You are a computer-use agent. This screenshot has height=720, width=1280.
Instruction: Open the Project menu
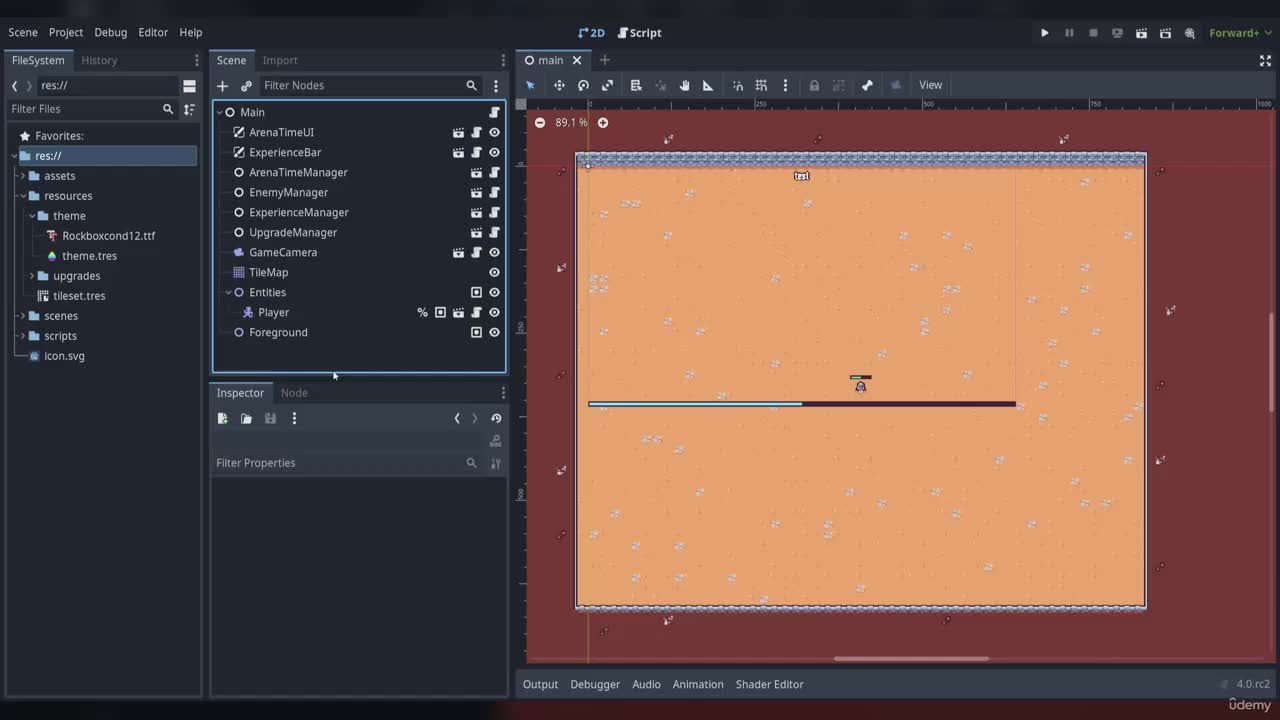coord(66,32)
